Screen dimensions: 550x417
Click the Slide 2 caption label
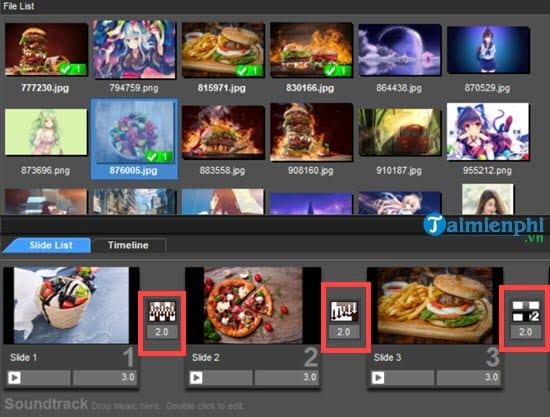(x=206, y=358)
